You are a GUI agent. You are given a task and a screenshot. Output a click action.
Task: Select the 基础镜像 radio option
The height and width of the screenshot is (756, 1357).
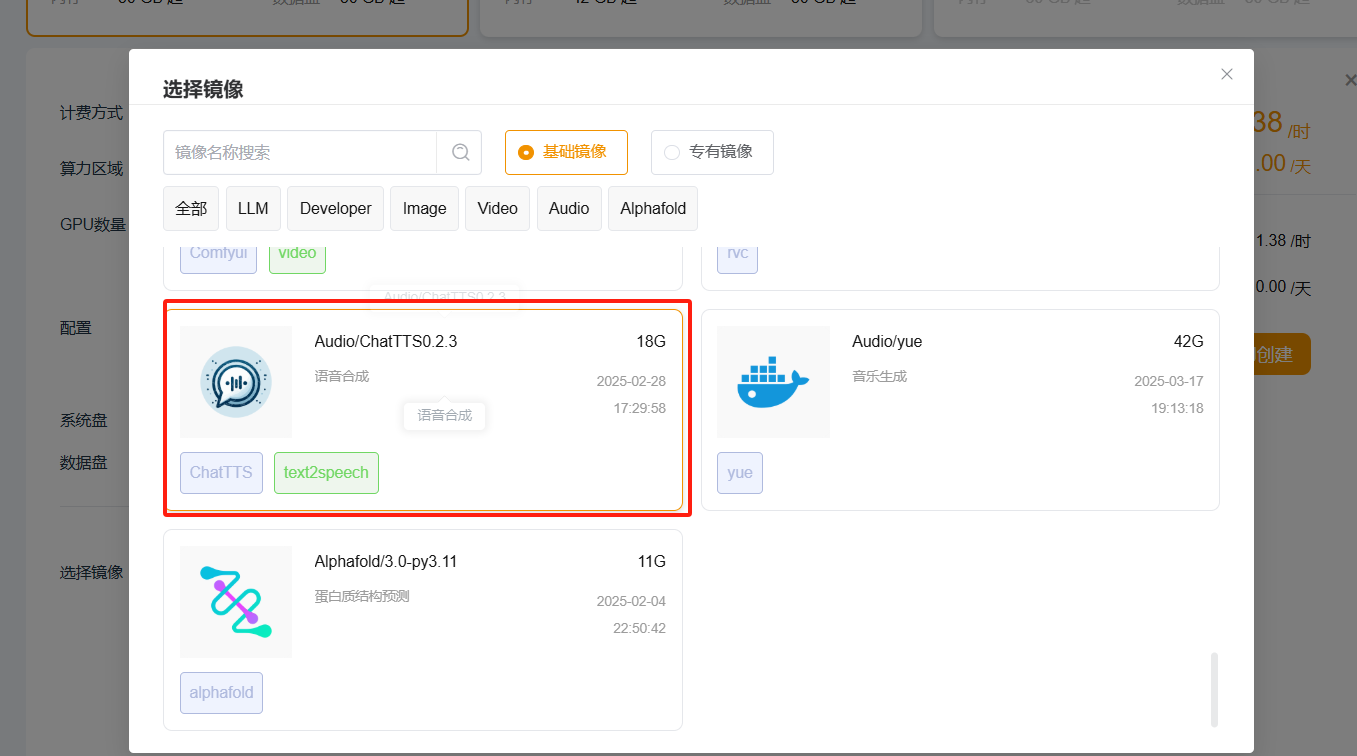click(x=566, y=152)
